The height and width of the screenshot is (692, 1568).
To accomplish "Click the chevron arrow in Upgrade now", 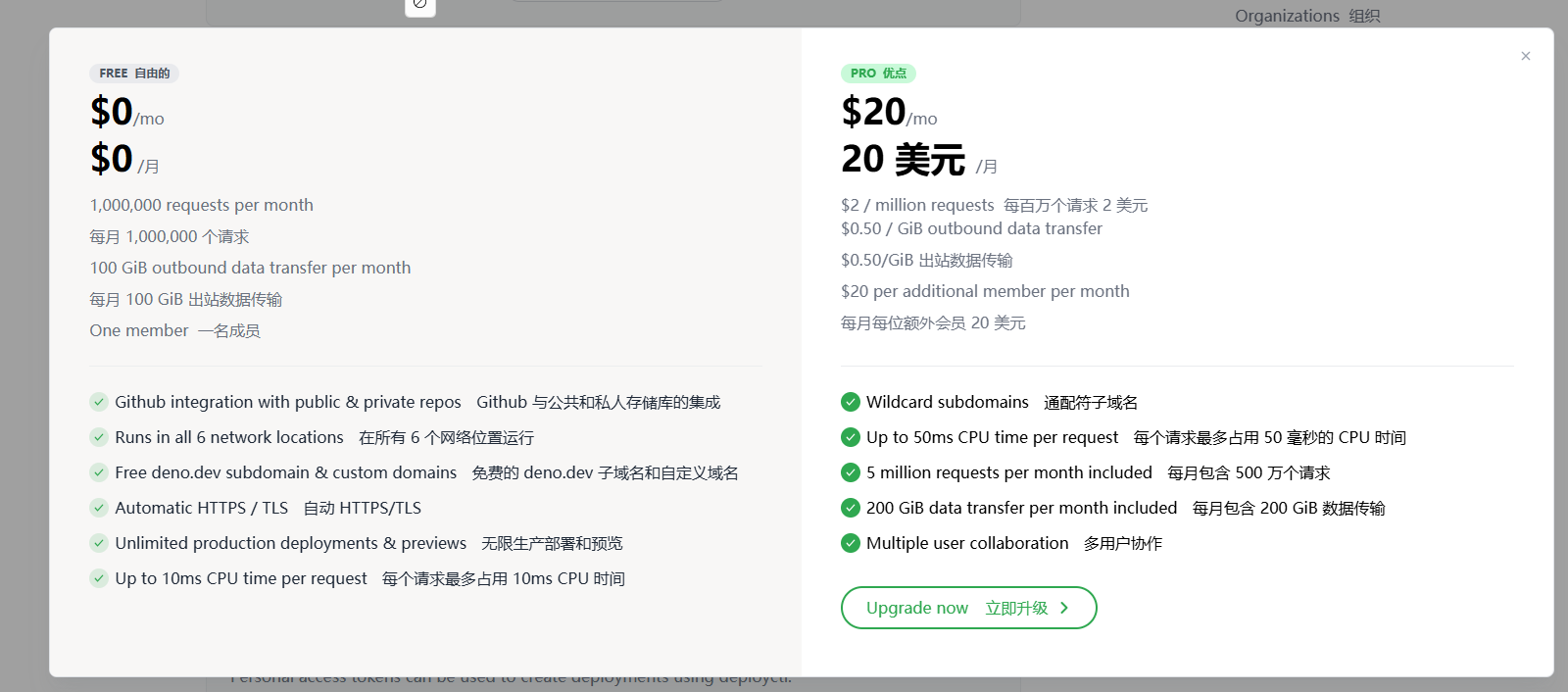I will tap(1064, 608).
